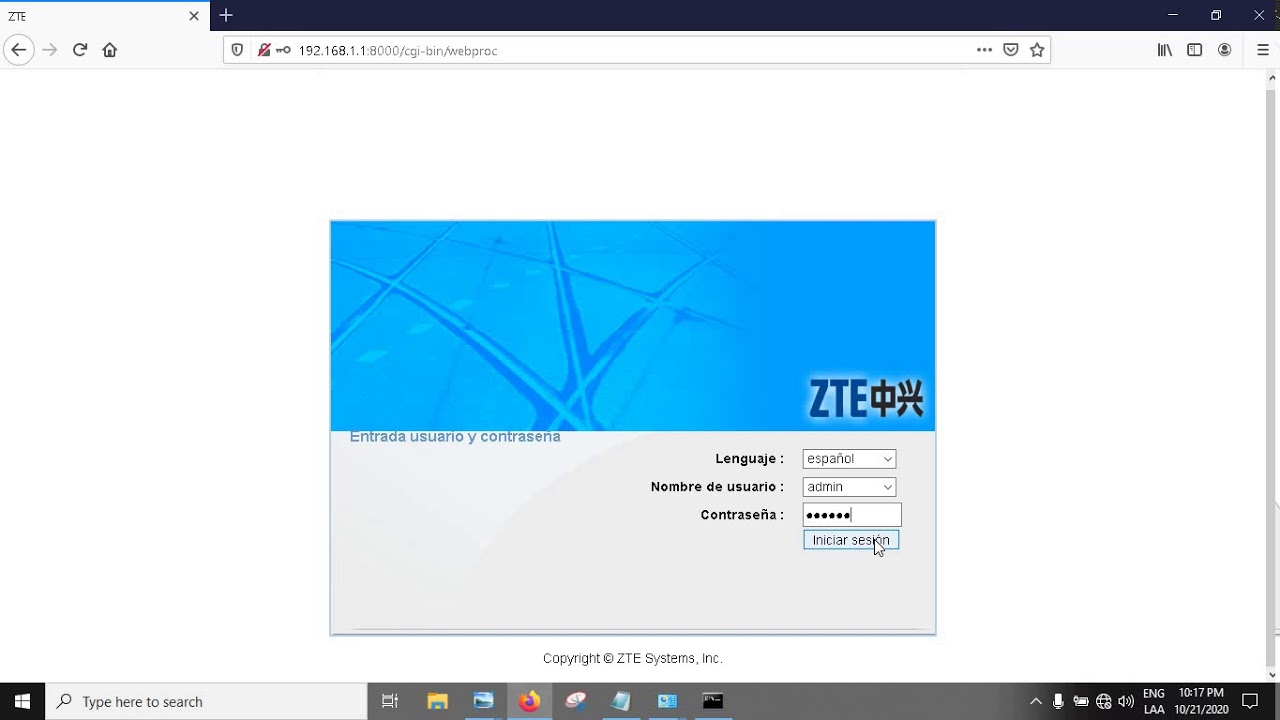This screenshot has height=720, width=1280.
Task: Click the 'Nombre de usuario :' label
Action: pos(718,487)
